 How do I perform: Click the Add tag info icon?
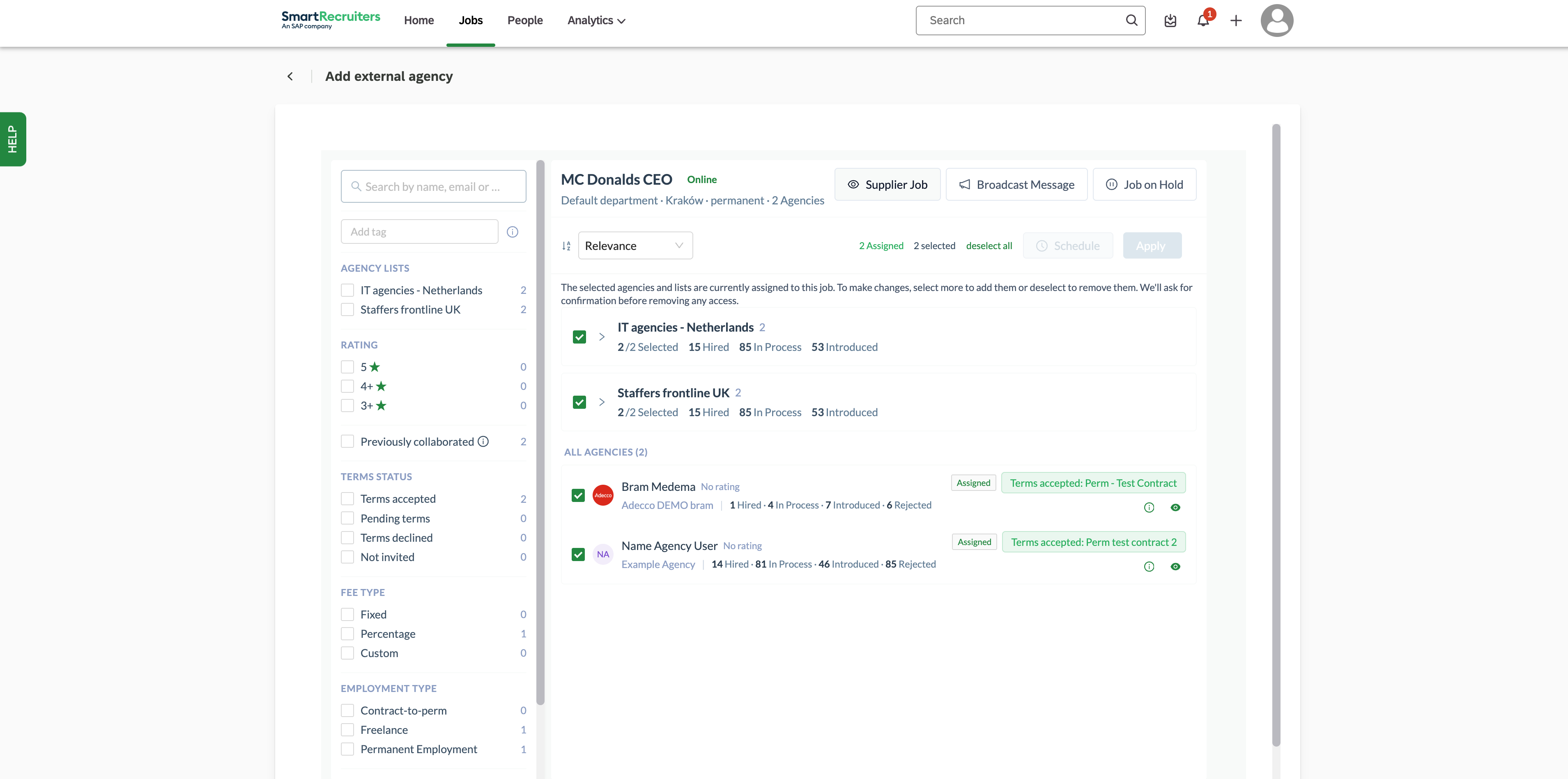(x=513, y=232)
